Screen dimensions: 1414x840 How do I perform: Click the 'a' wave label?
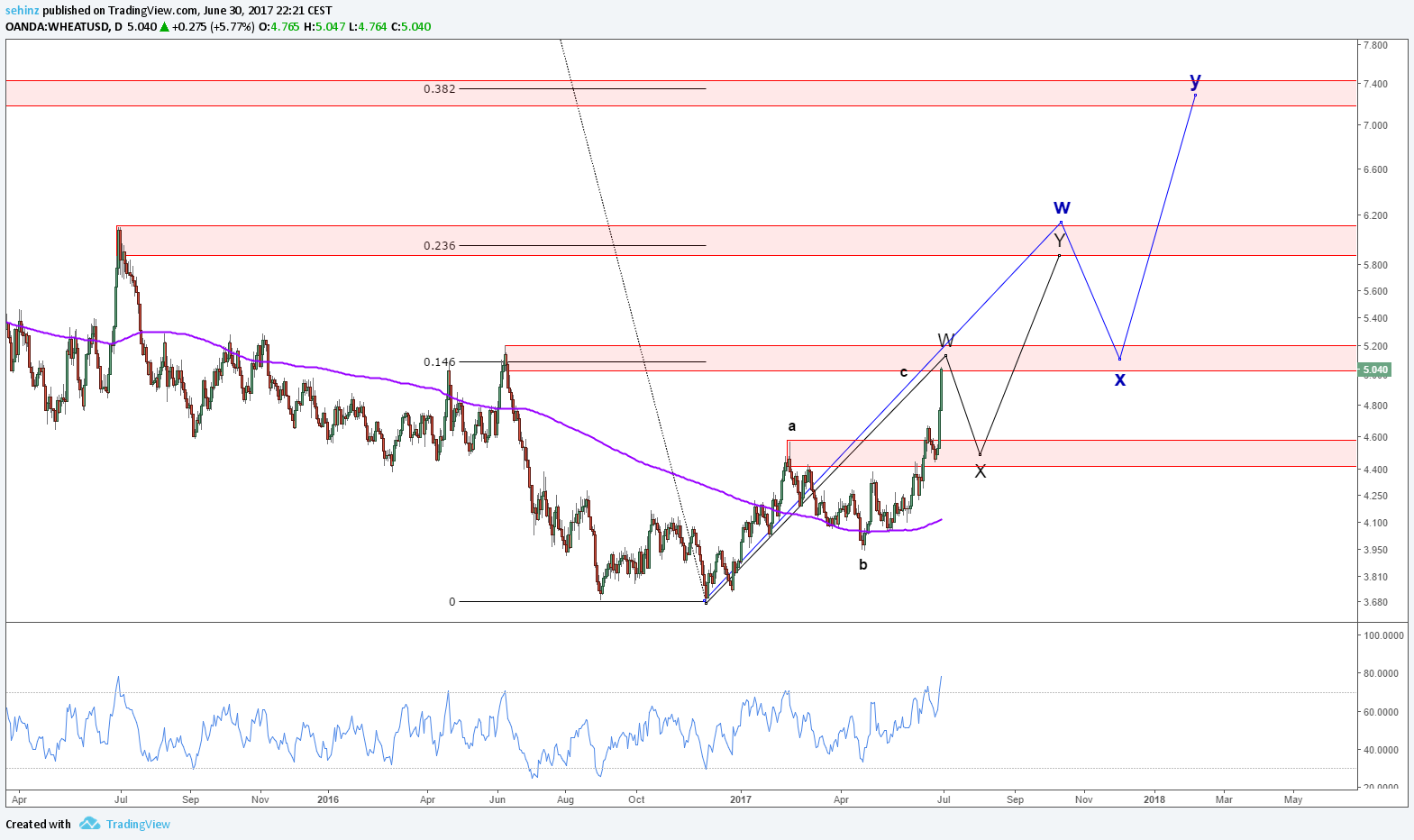pyautogui.click(x=792, y=426)
